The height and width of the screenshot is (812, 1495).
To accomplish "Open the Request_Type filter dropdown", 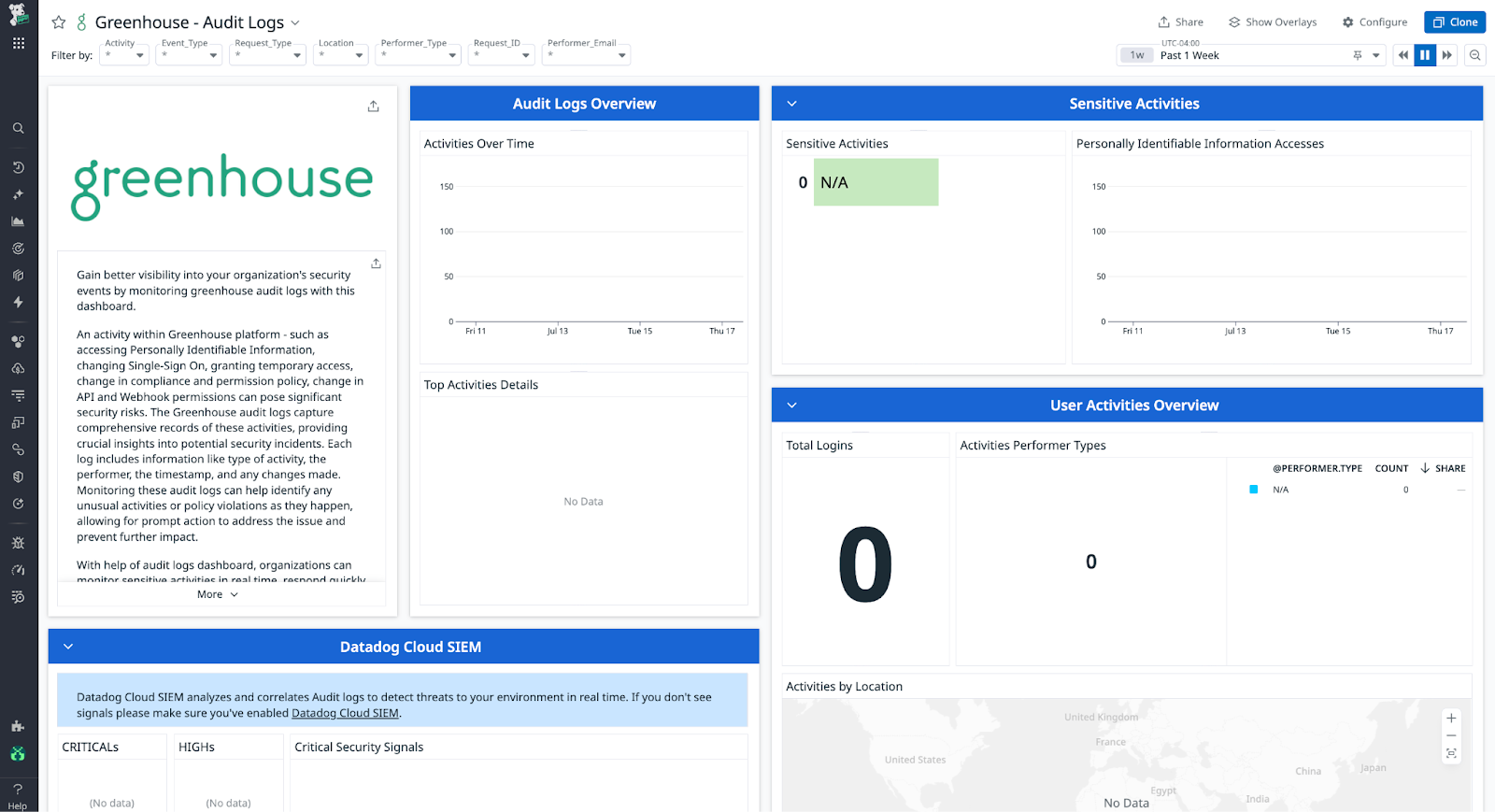I will (x=268, y=55).
